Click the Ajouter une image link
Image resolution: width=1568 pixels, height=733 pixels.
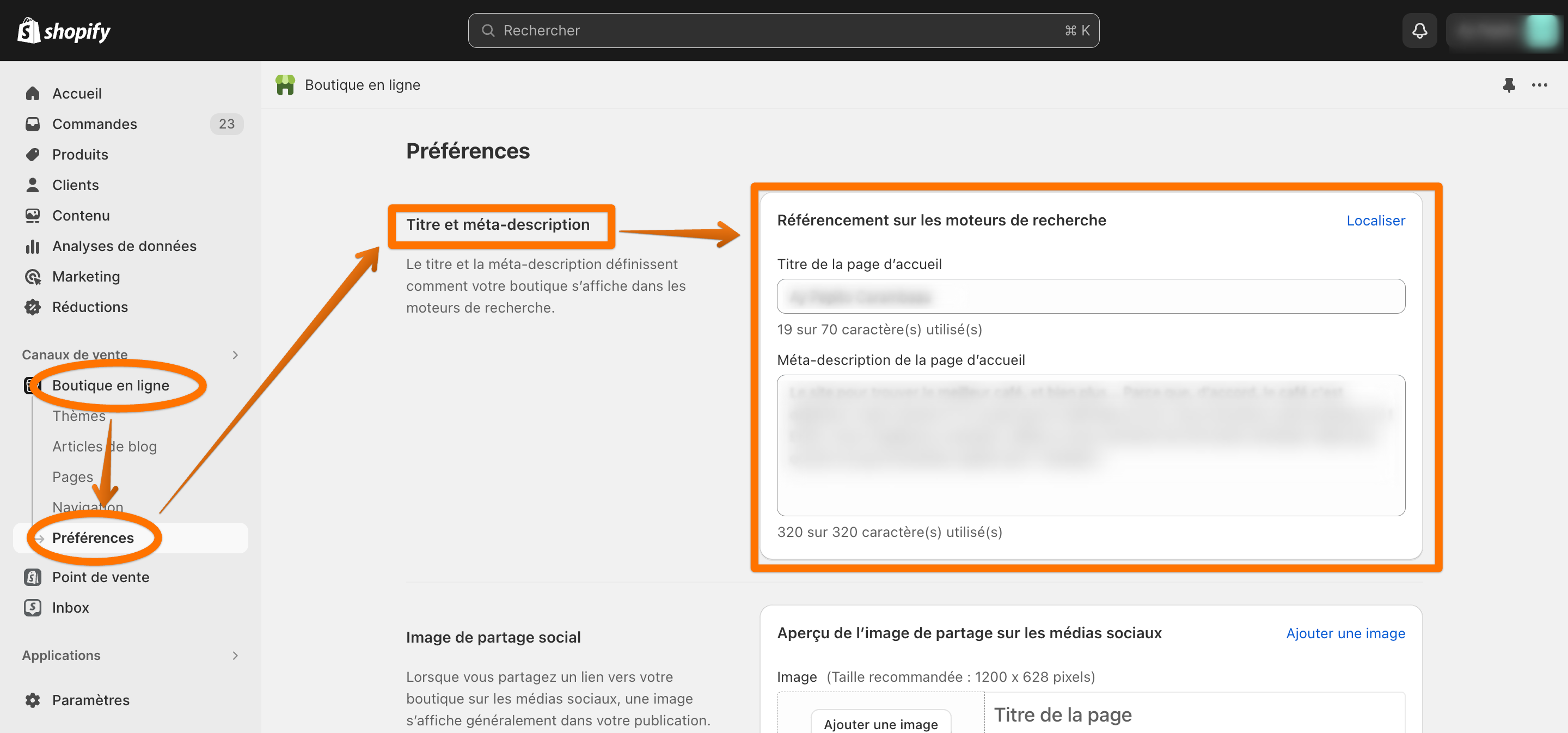pyautogui.click(x=1345, y=633)
